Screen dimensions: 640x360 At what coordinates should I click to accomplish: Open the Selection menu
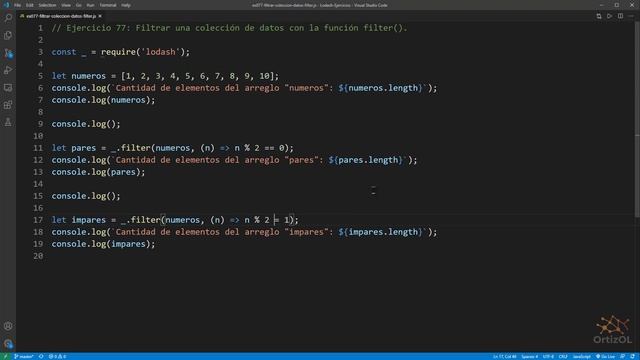coord(47,5)
